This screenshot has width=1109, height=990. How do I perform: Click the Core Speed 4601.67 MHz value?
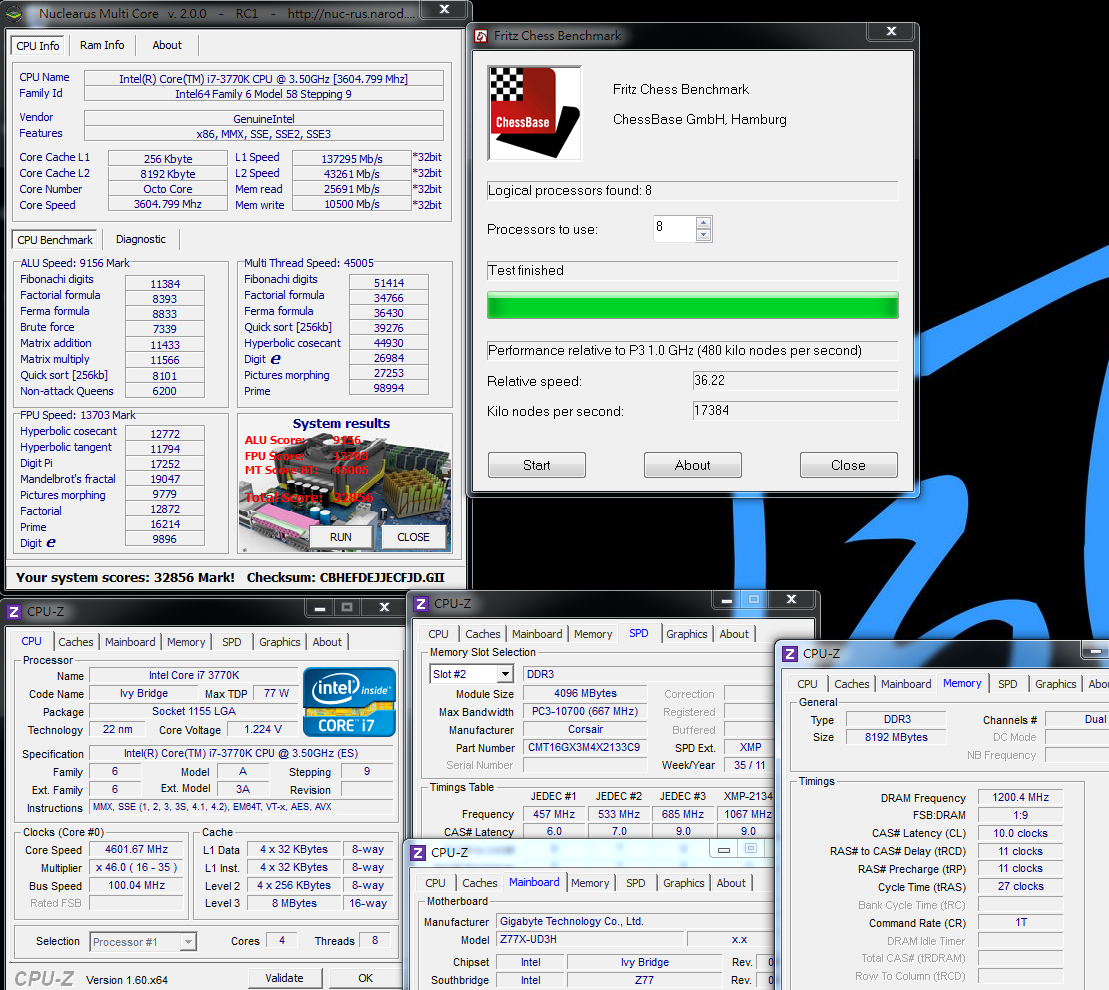[x=137, y=849]
